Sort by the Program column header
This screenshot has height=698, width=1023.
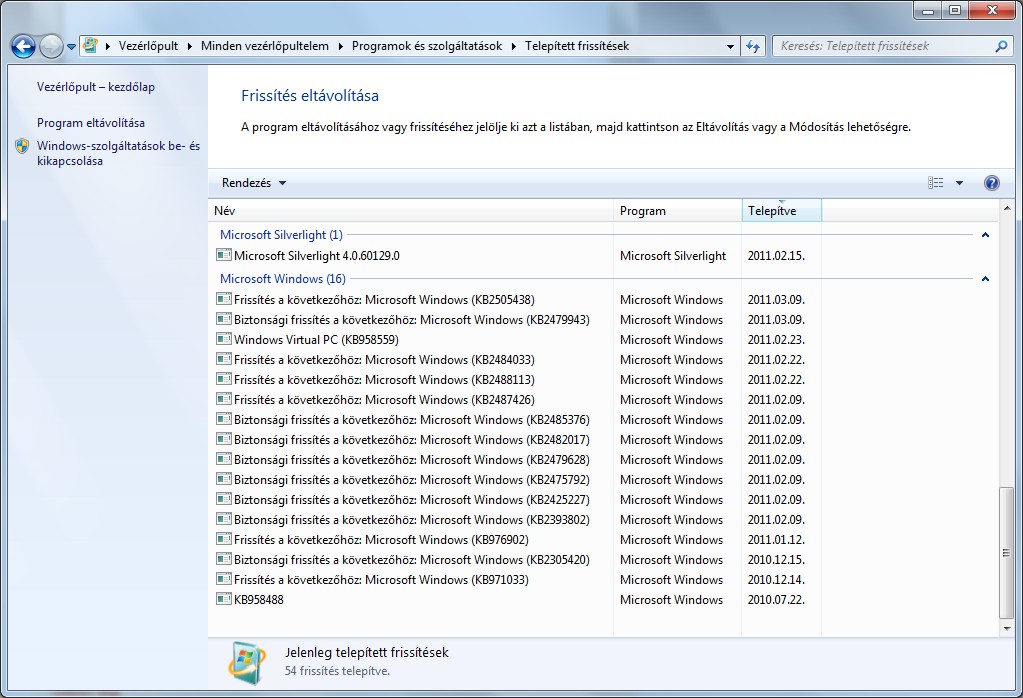[x=677, y=211]
